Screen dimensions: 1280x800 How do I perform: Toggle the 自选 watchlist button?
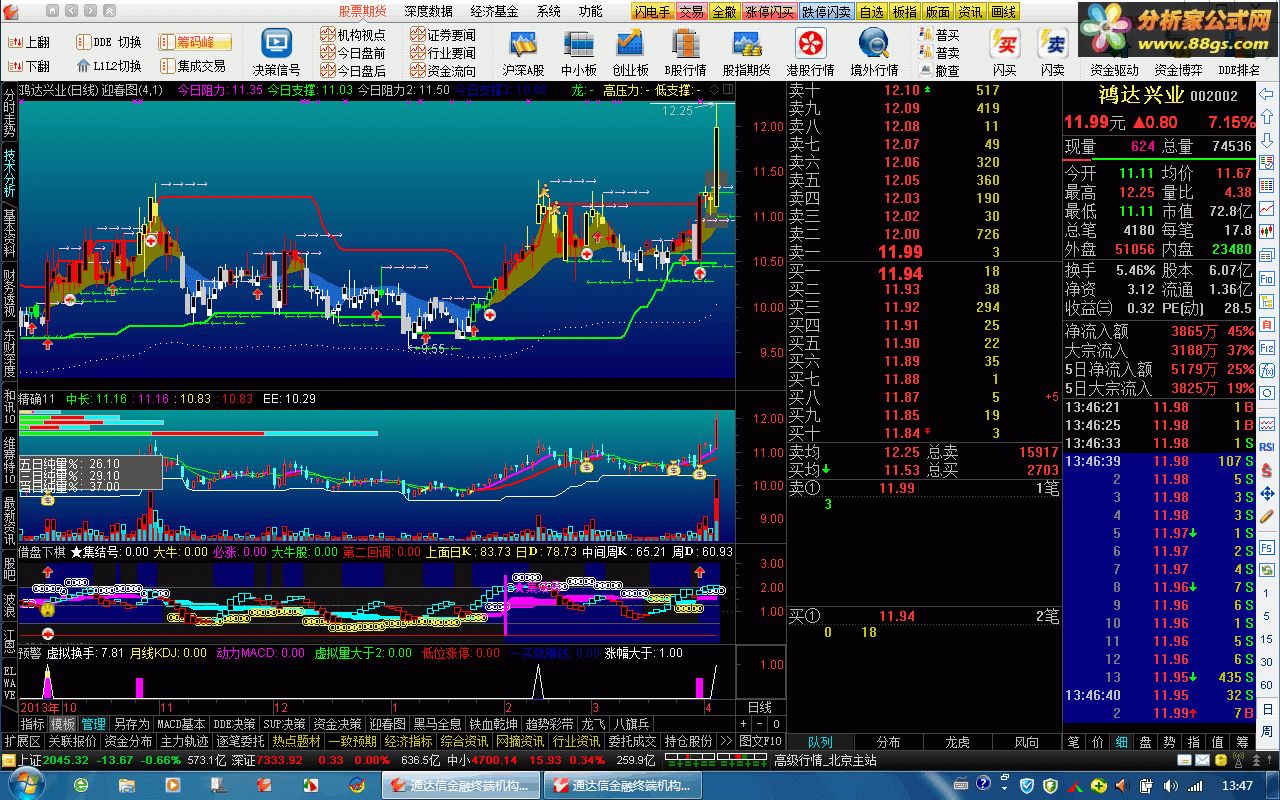(871, 12)
